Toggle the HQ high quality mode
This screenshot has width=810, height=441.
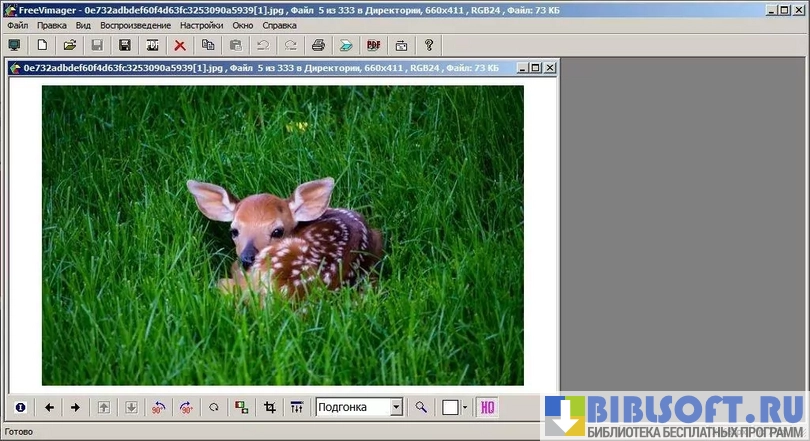click(487, 407)
